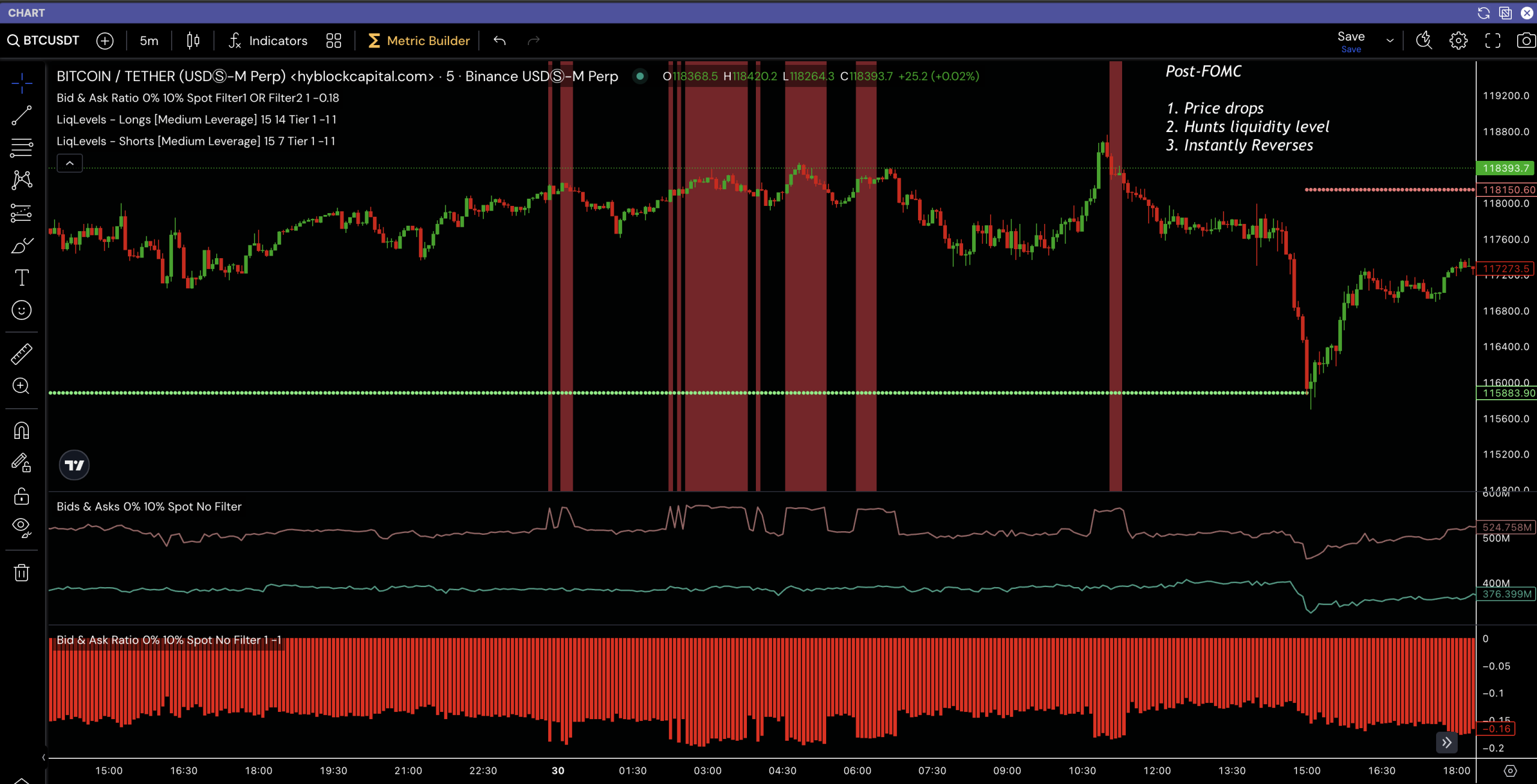Collapse the indicator legend chevron

[70, 163]
